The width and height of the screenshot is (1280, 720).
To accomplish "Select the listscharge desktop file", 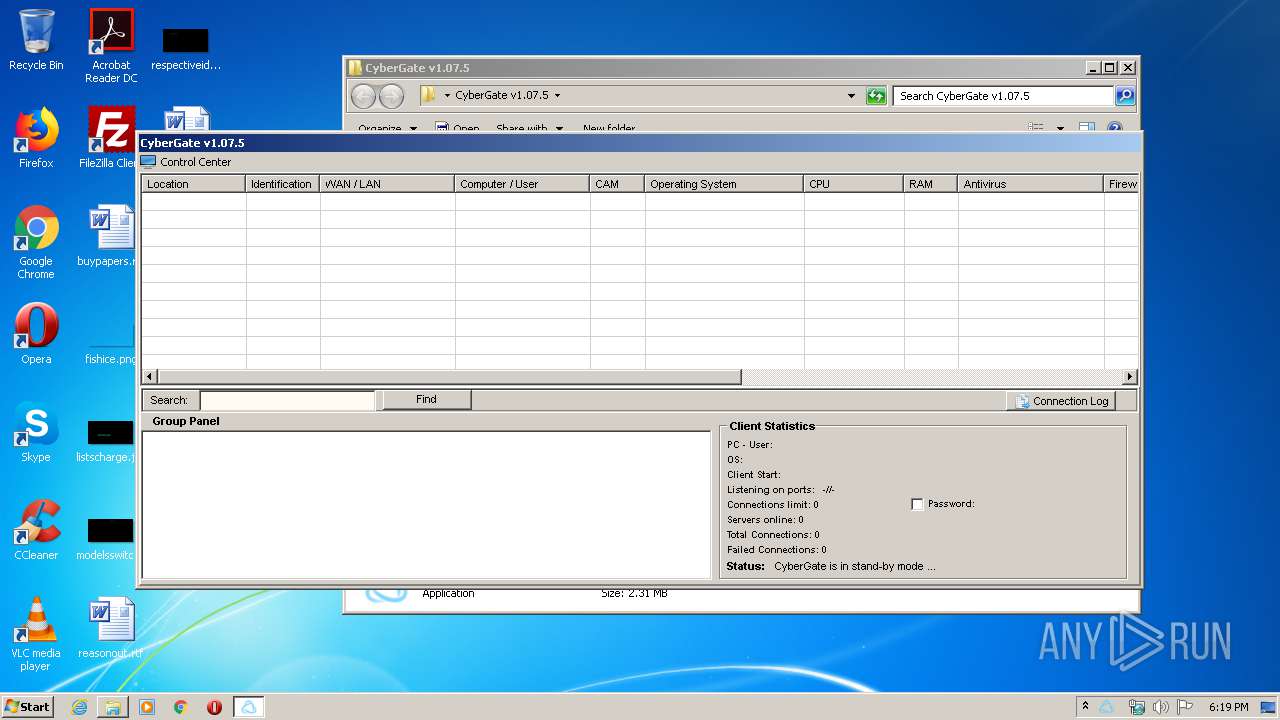I will click(106, 440).
